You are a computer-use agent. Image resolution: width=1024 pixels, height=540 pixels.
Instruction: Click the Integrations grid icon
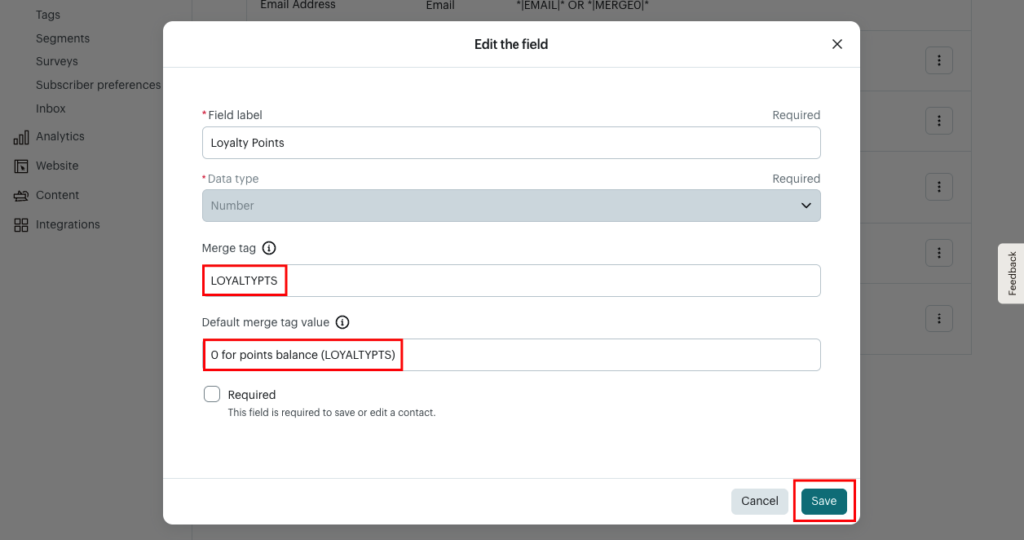click(x=21, y=225)
